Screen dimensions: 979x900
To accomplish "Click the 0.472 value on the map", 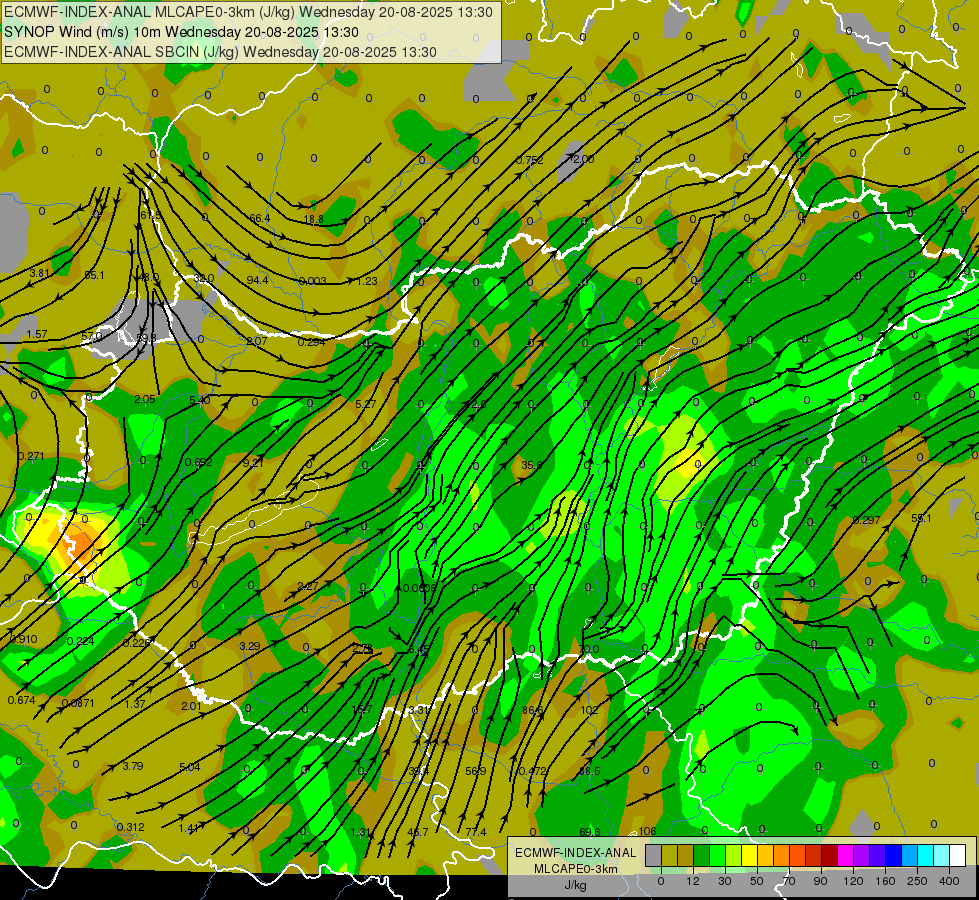I will click(533, 771).
